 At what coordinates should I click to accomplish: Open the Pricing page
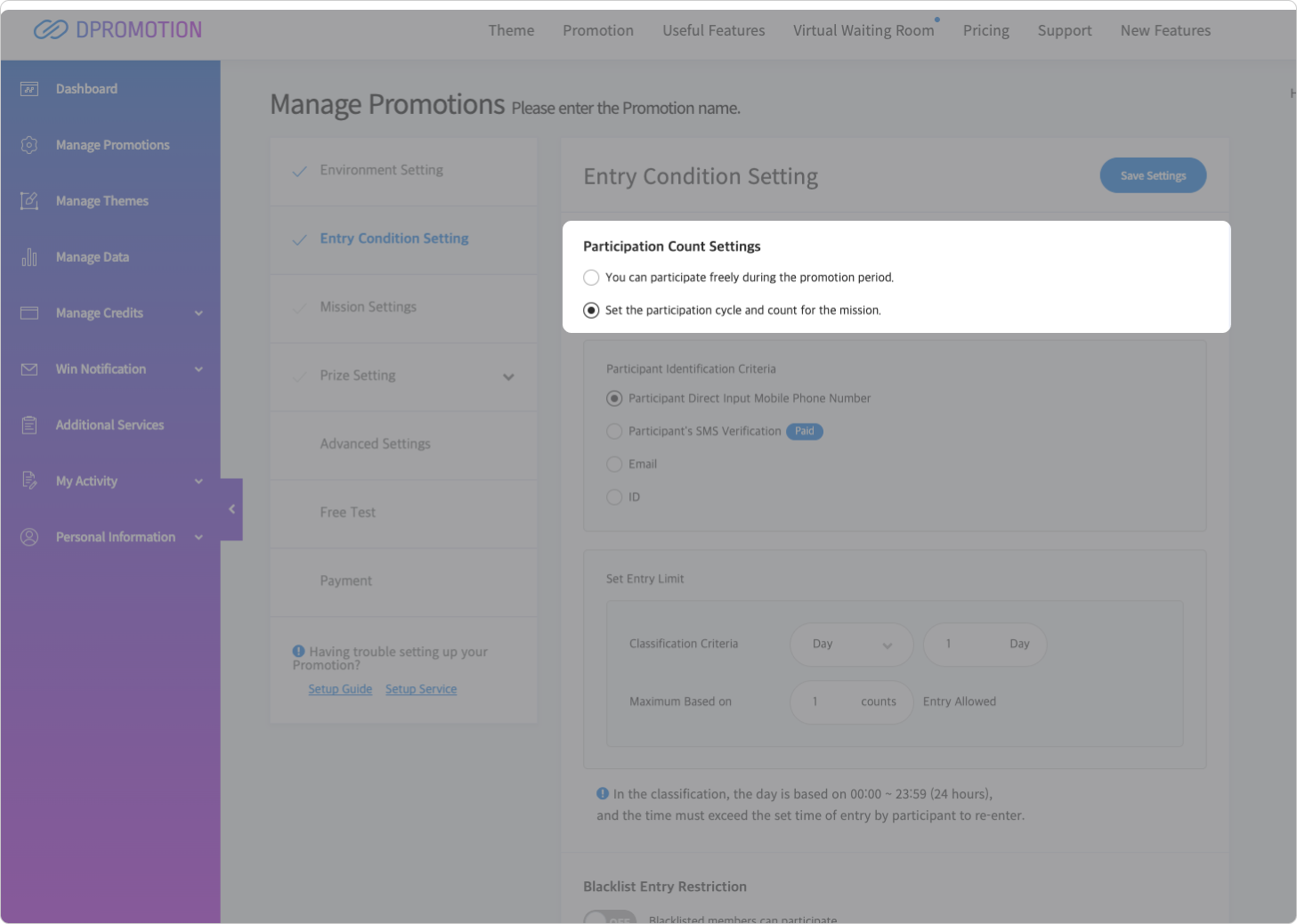tap(986, 30)
